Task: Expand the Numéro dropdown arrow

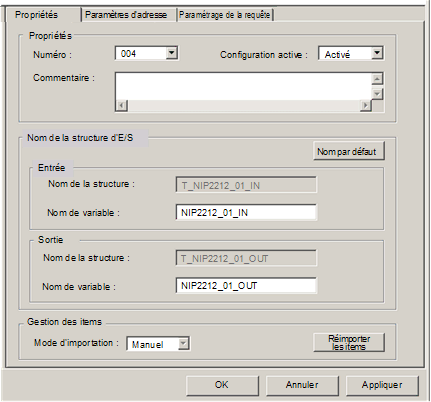Action: click(x=171, y=53)
